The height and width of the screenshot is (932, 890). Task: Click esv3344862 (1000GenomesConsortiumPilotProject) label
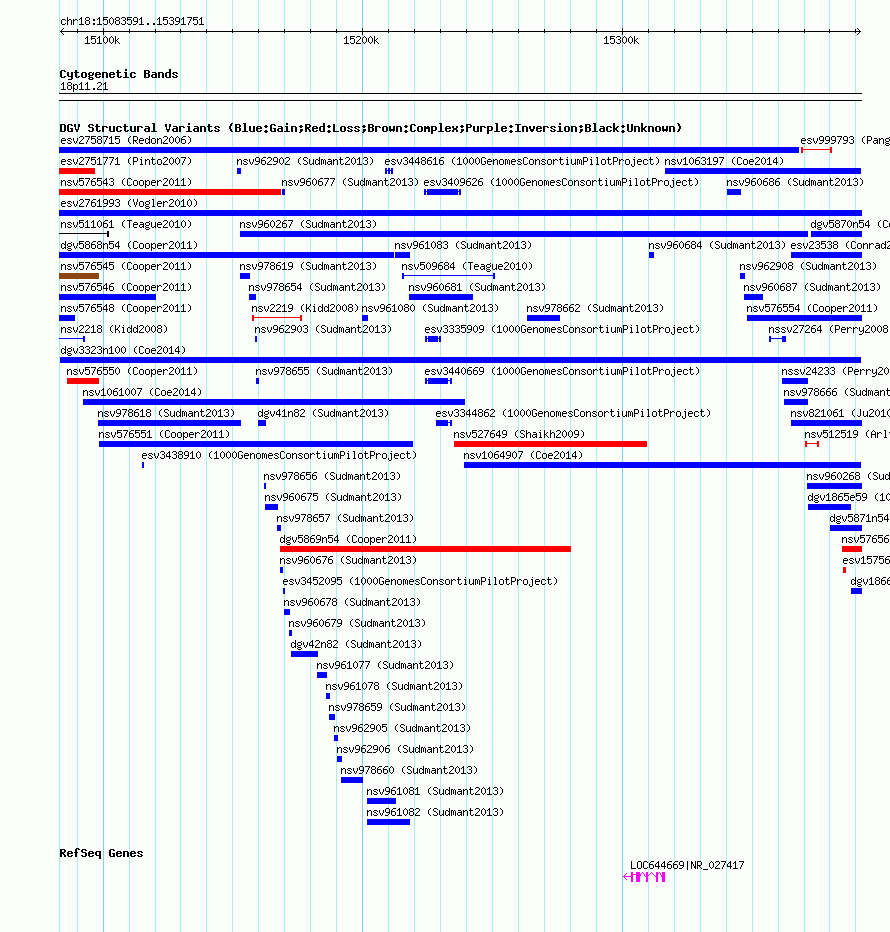pyautogui.click(x=573, y=413)
